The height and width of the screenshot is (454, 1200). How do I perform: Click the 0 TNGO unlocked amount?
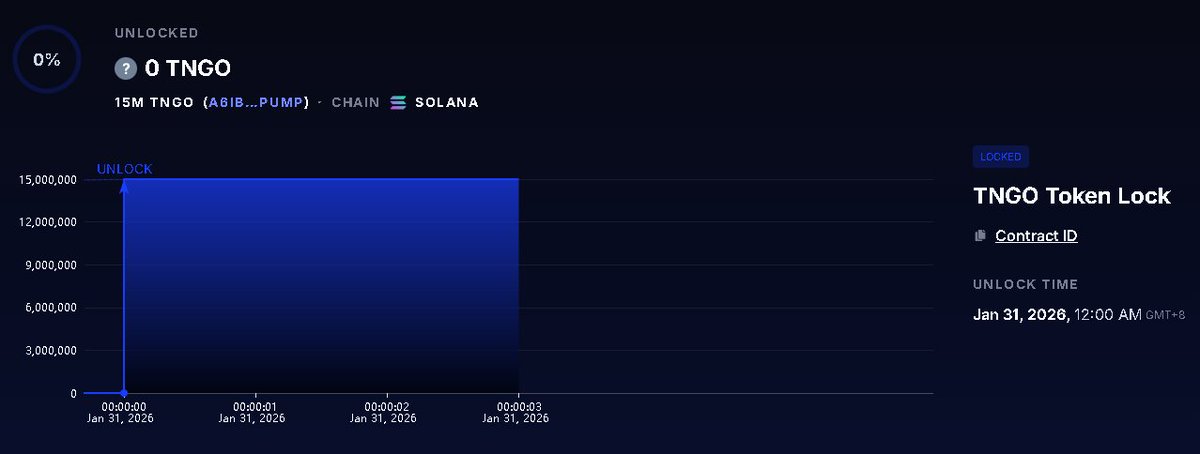188,68
